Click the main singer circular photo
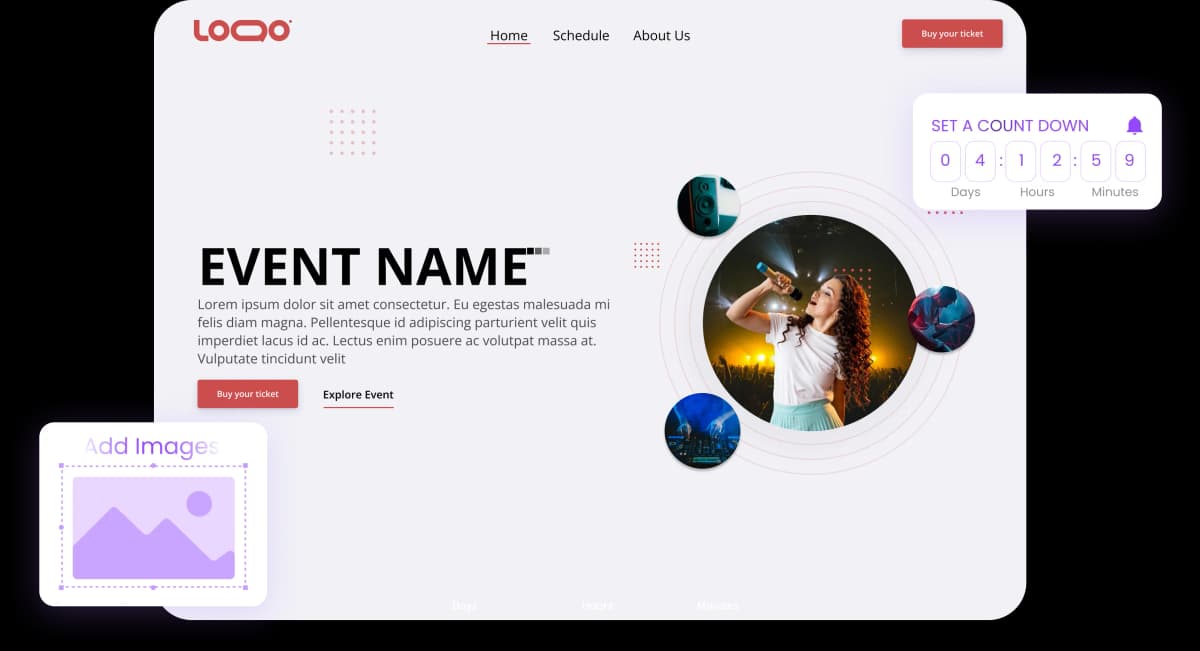Image resolution: width=1200 pixels, height=651 pixels. pyautogui.click(x=809, y=322)
